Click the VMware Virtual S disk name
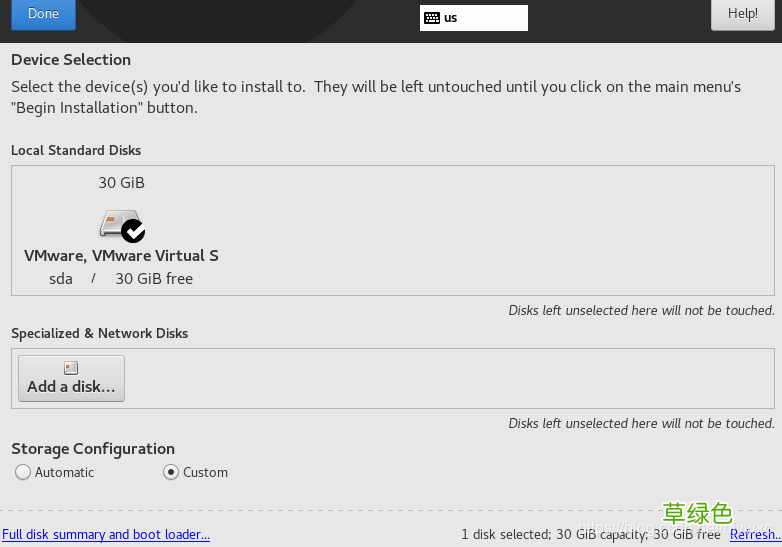 (x=121, y=256)
